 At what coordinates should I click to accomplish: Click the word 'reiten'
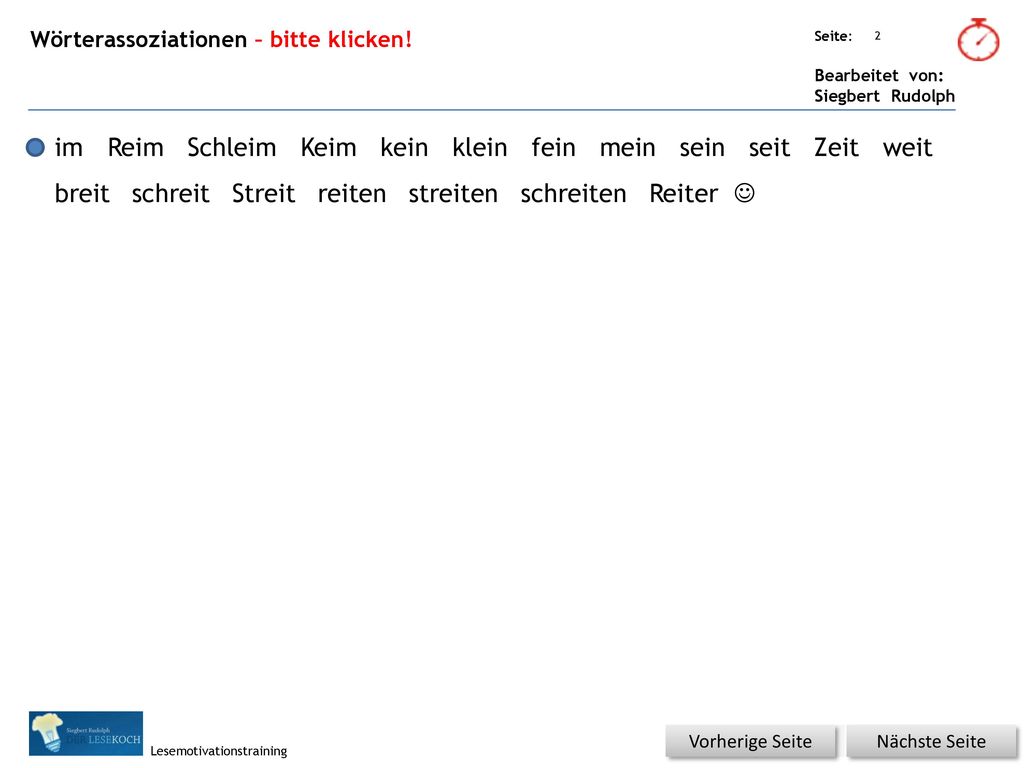[352, 193]
